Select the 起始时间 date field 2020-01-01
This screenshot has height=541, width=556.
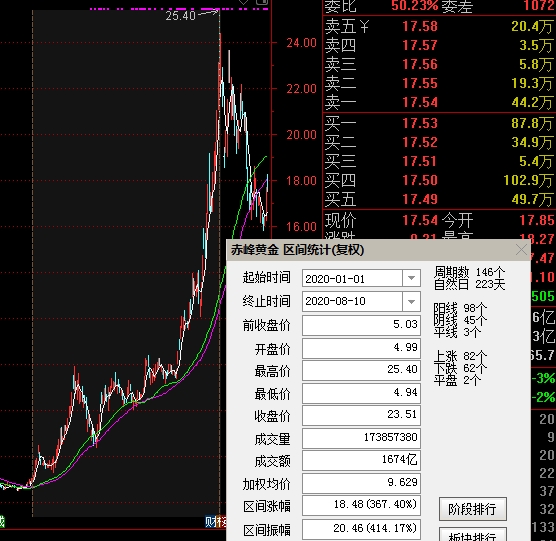pyautogui.click(x=352, y=278)
